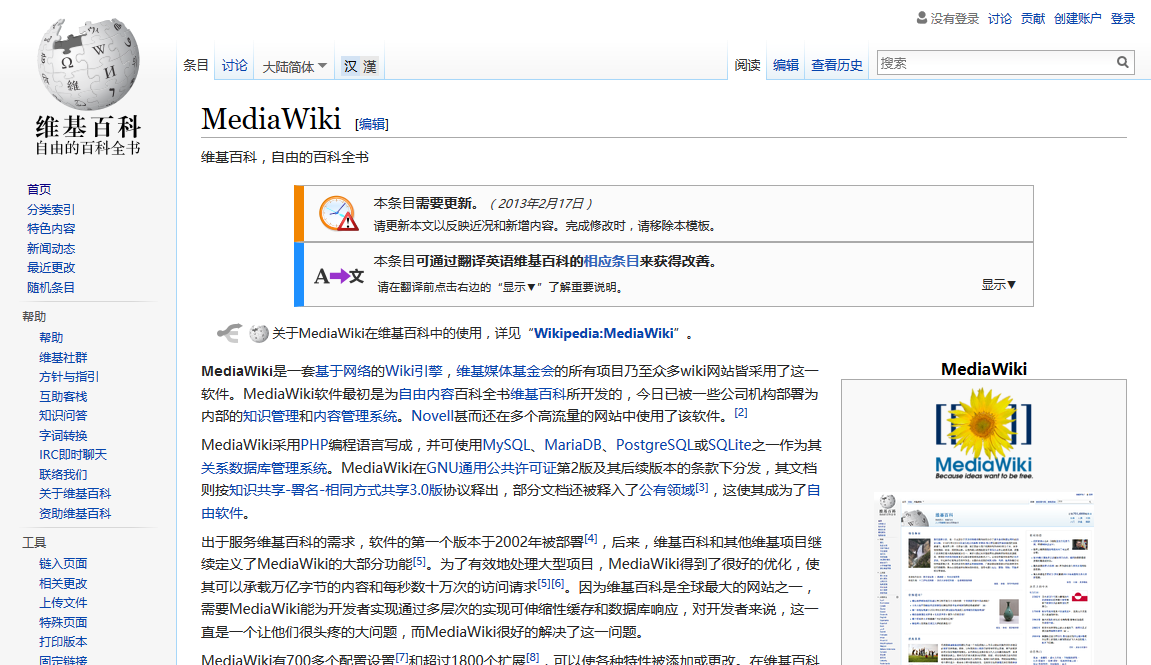
Task: Open the 贡献 link in top bar
Action: [x=1033, y=18]
